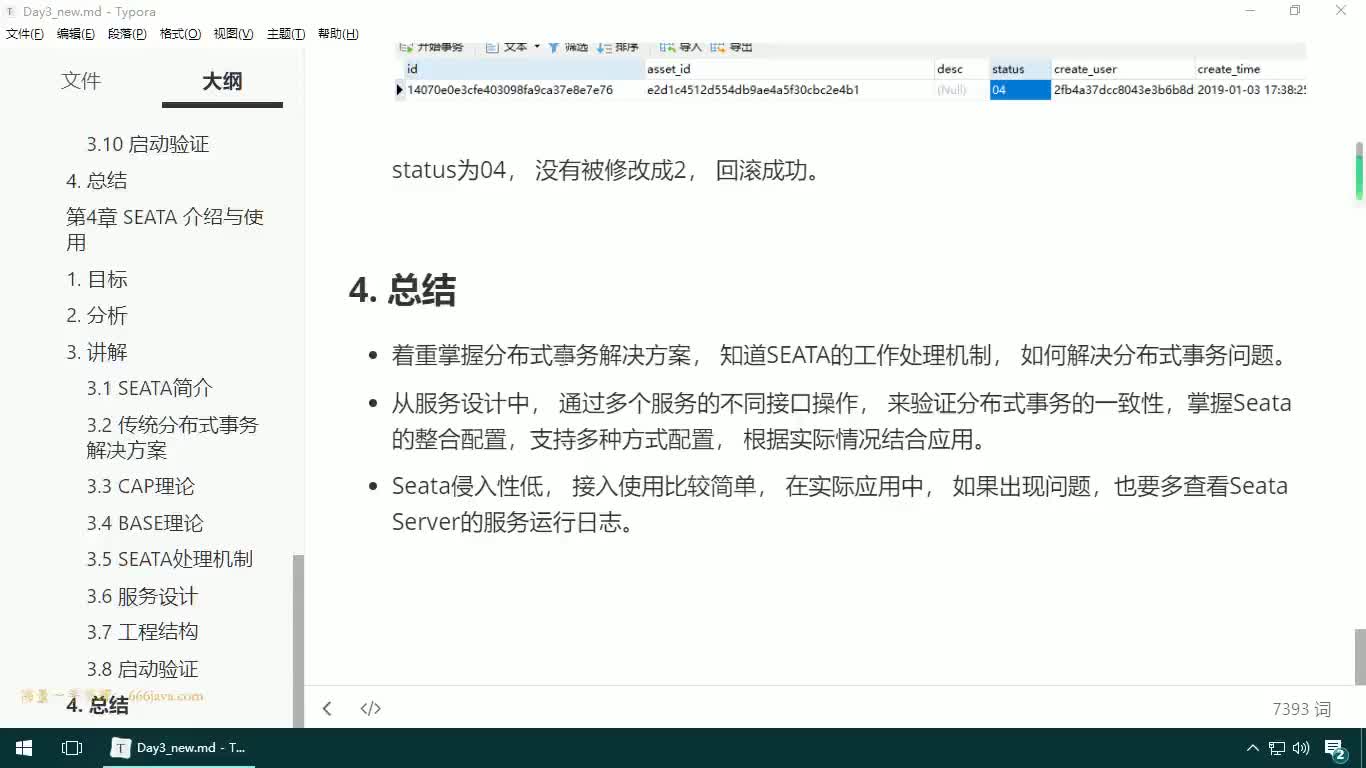Click the bullet starting 着重掌握分布式事务解决方案
1366x768 pixels.
pos(839,355)
